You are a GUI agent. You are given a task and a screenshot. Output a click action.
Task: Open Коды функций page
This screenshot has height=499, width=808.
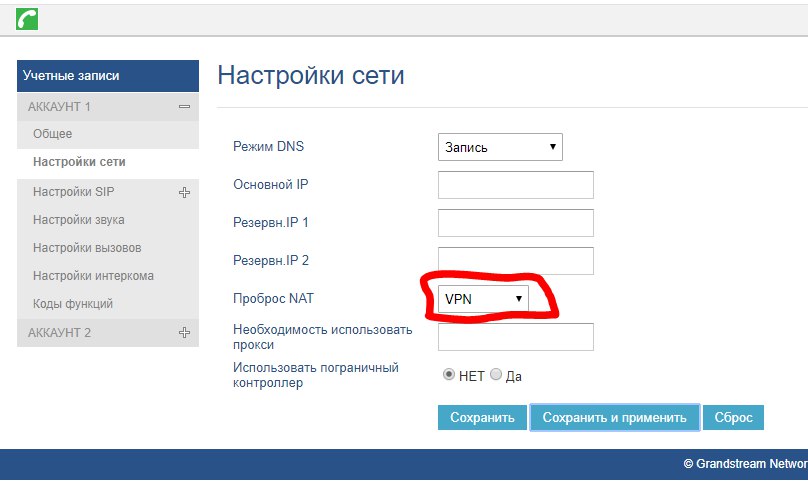73,304
